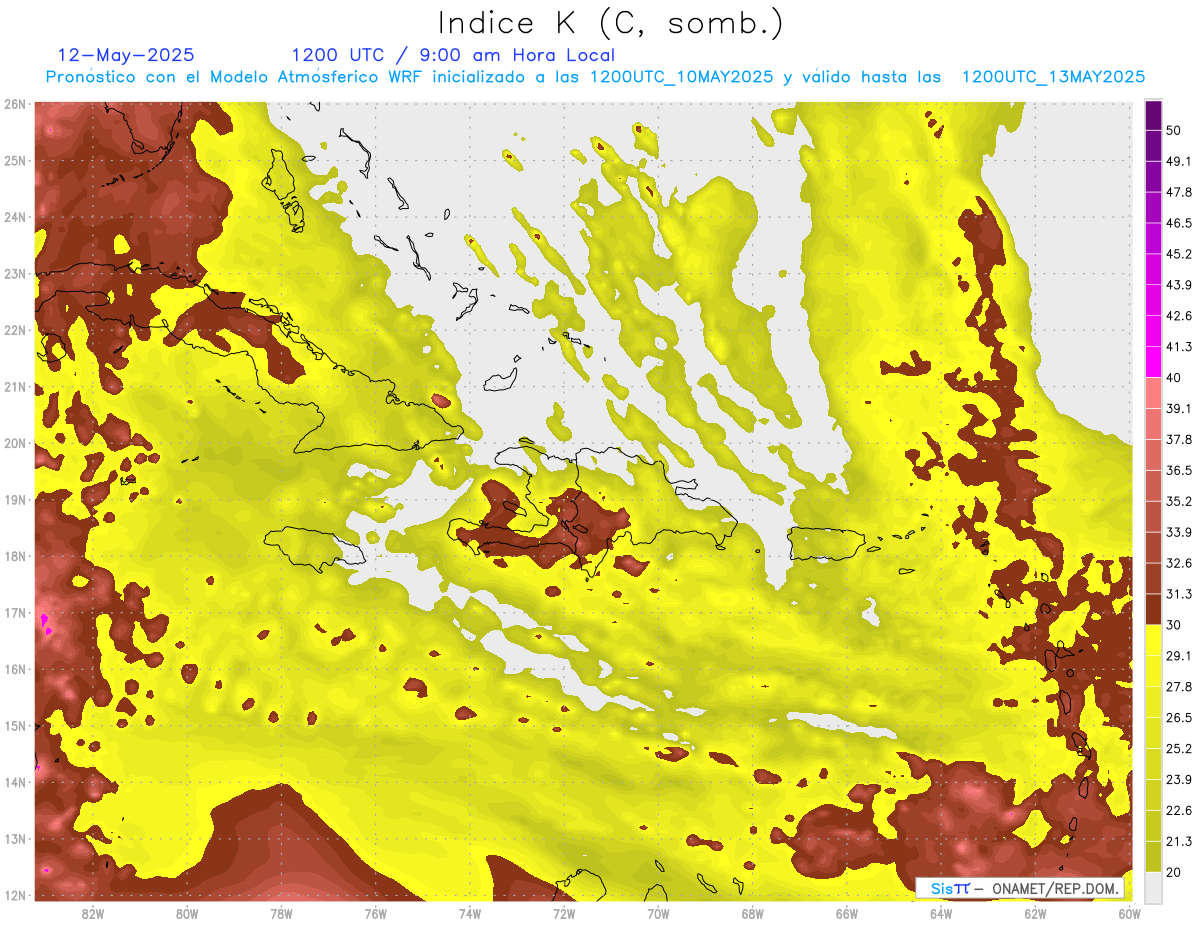
Task: Click the color scale label "30"
Action: (1173, 625)
